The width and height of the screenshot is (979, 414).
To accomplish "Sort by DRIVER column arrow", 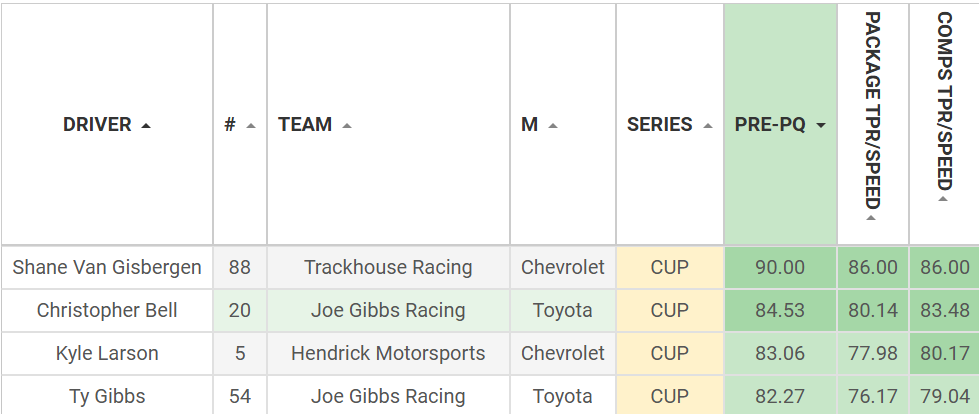I will click(x=145, y=126).
